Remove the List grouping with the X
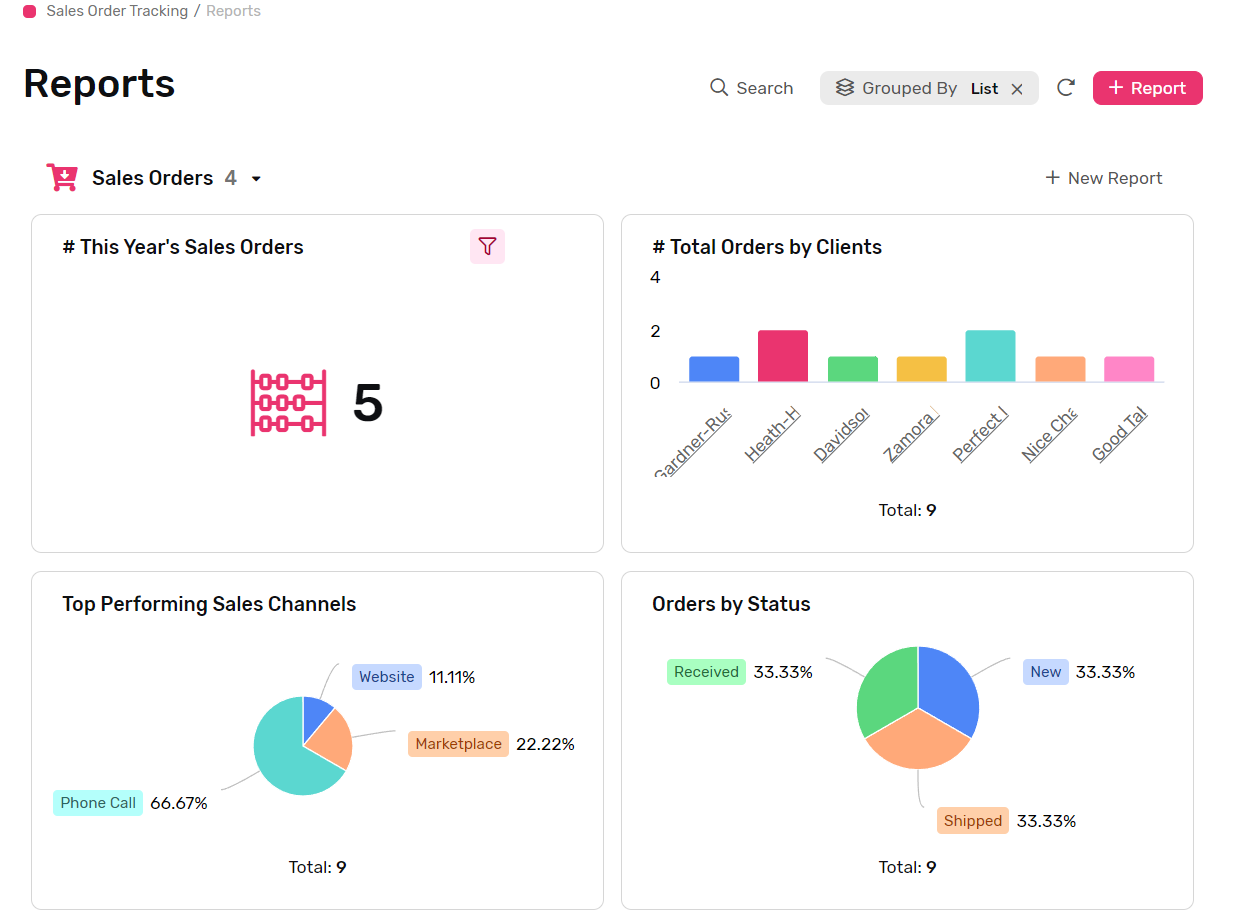Viewport: 1246px width, 921px height. (1017, 88)
